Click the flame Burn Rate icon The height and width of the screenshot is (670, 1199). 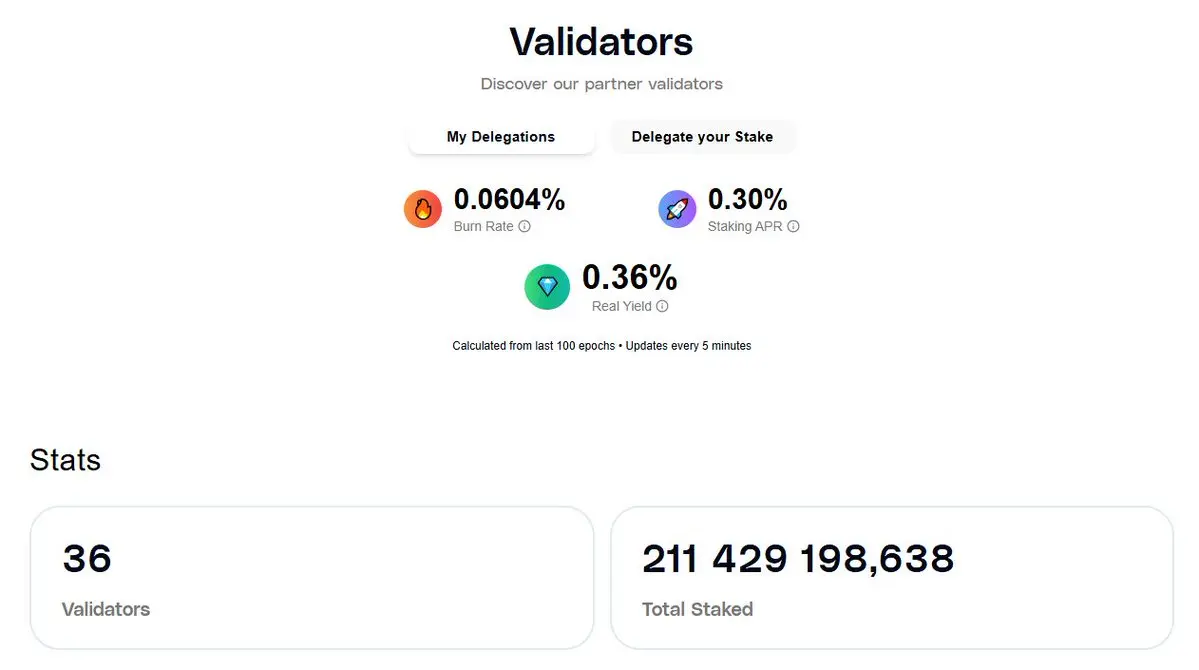click(423, 209)
